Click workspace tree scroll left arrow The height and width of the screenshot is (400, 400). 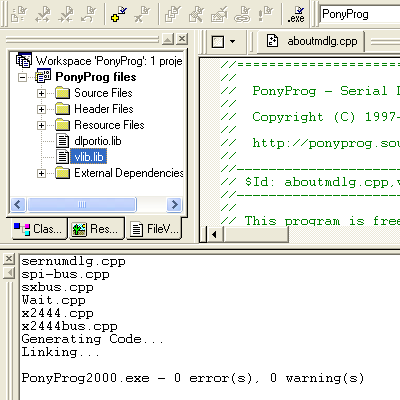(18, 204)
